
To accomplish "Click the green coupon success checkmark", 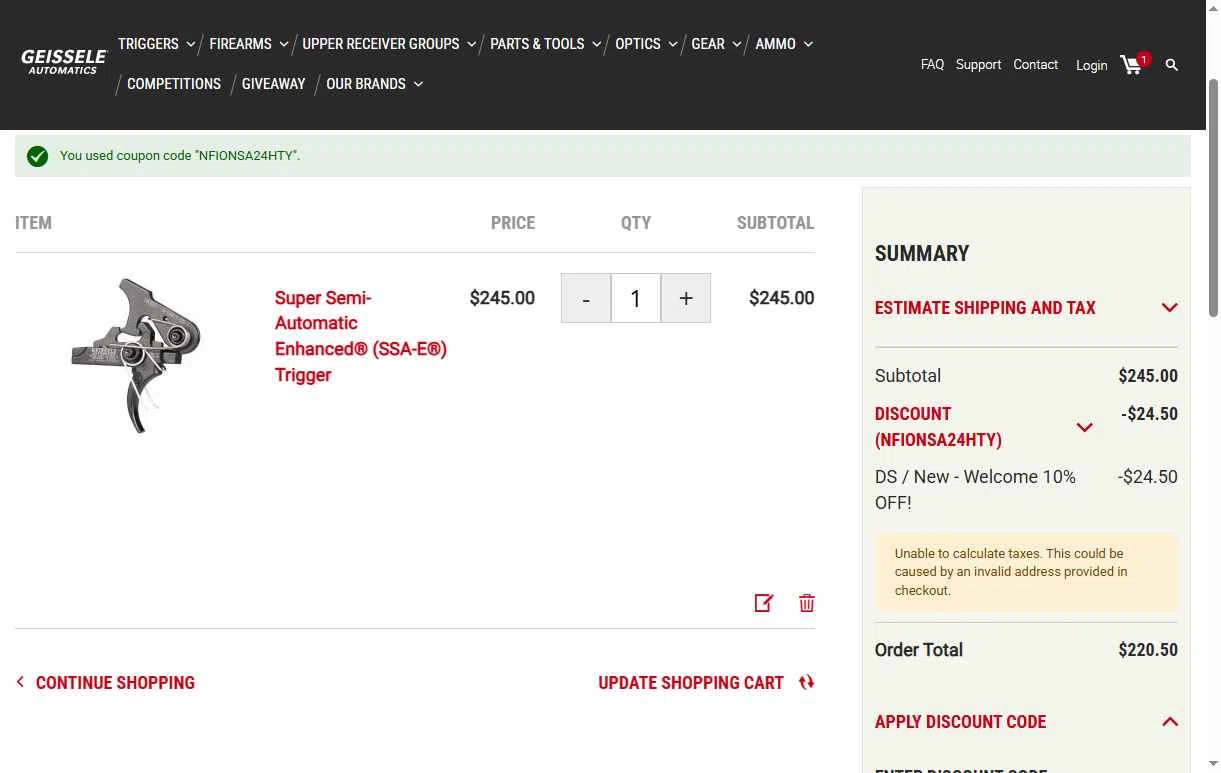I will coord(38,156).
